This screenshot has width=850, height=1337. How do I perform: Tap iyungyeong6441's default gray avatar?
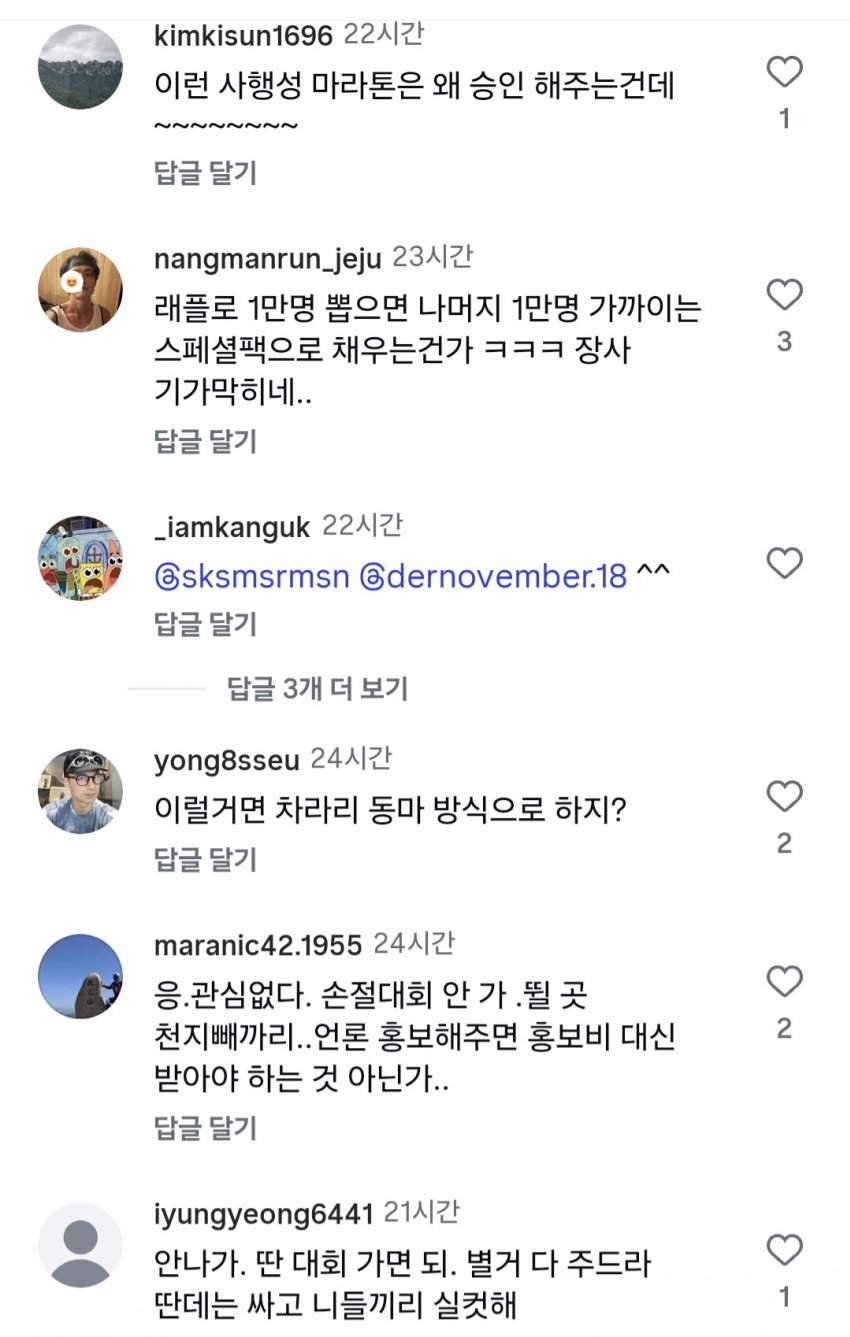point(80,1245)
